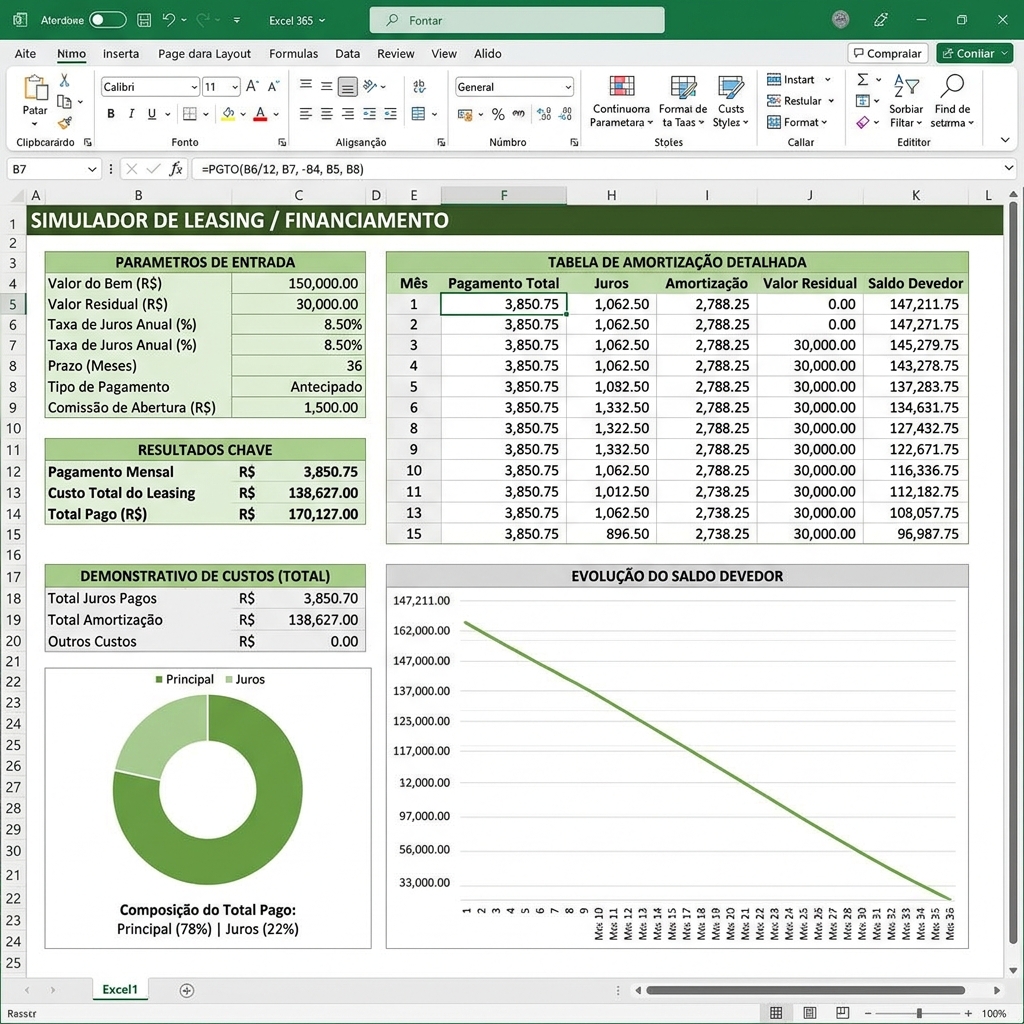Select cell with Antecipado payment type
Viewport: 1024px width, 1024px height.
(298, 387)
